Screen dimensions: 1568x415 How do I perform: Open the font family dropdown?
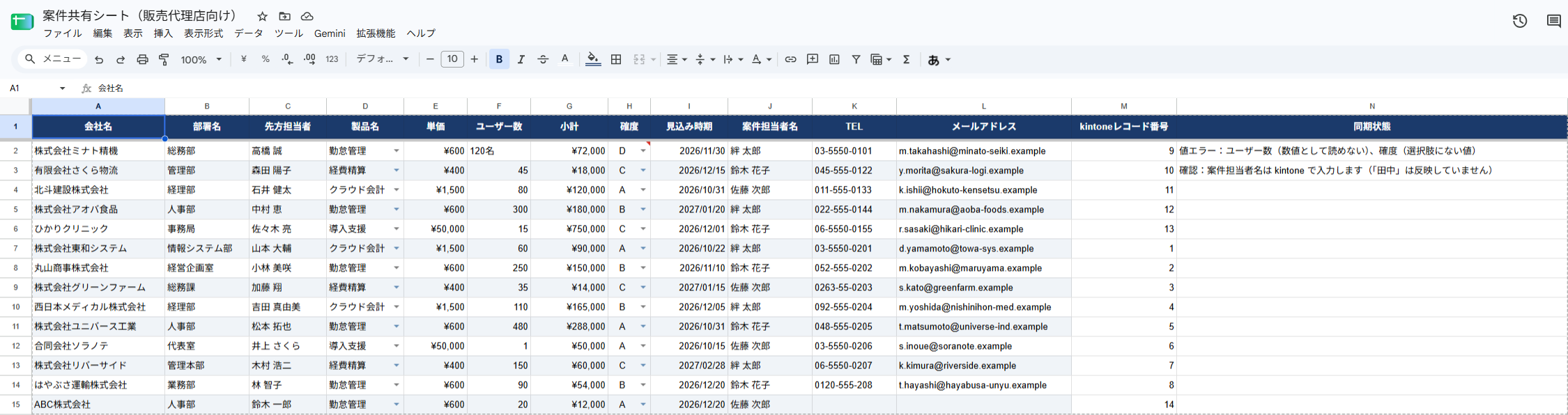click(383, 60)
